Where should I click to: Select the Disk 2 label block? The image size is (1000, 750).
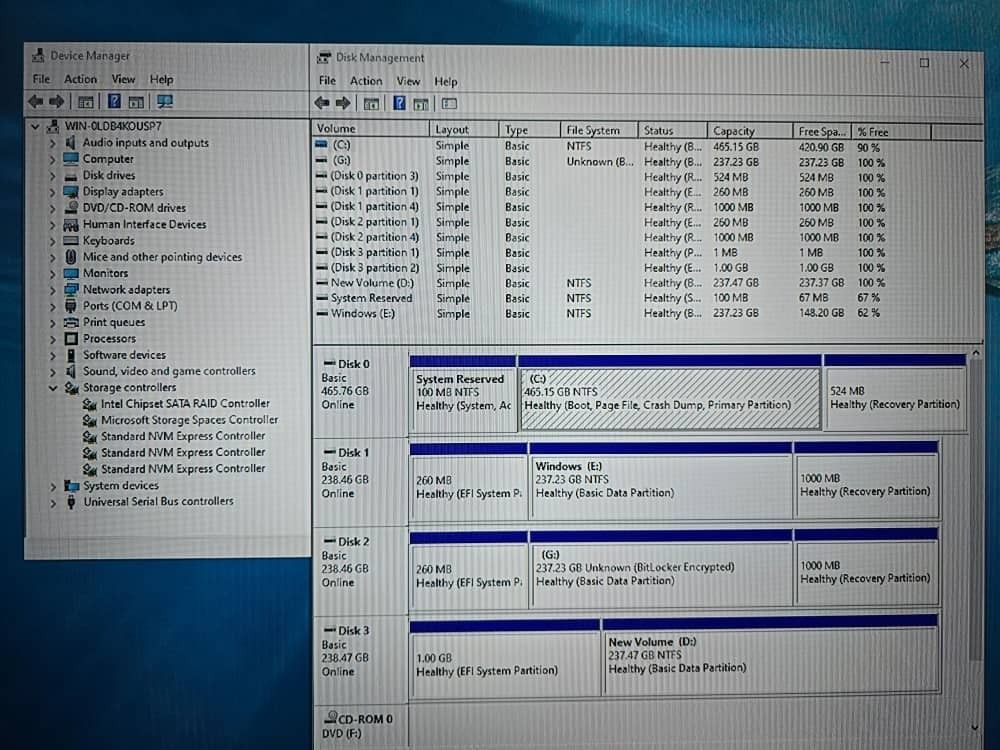click(x=360, y=569)
